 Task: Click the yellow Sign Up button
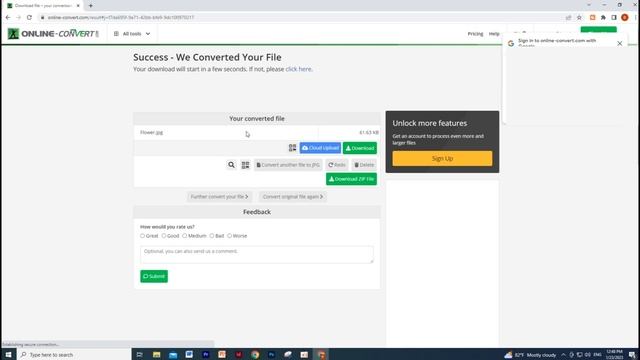[x=442, y=158]
